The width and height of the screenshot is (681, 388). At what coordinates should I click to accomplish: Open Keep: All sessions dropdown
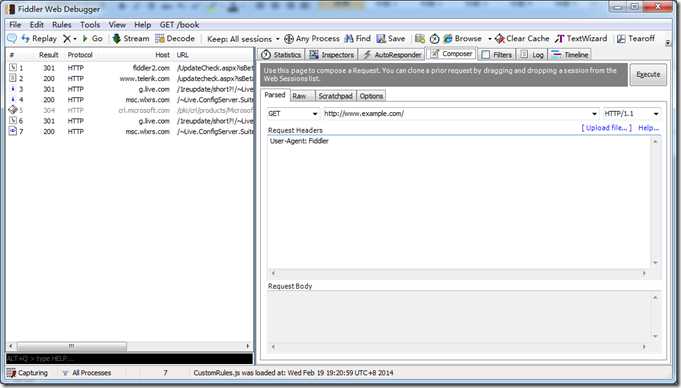243,39
